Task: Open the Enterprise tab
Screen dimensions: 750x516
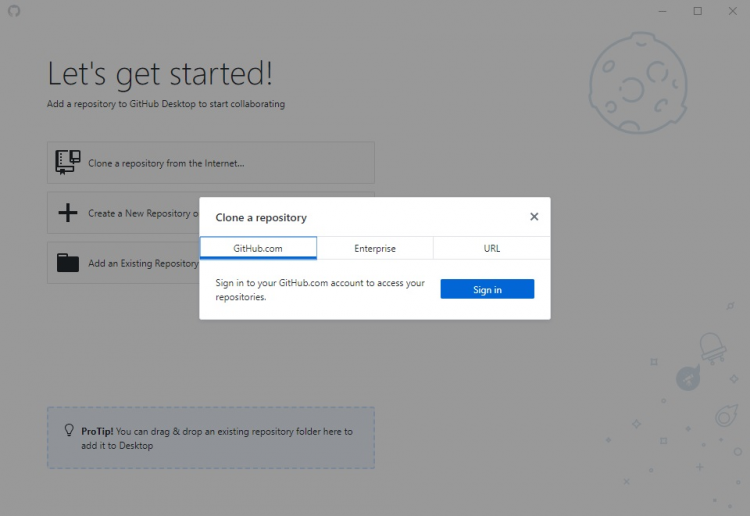Action: pyautogui.click(x=375, y=248)
